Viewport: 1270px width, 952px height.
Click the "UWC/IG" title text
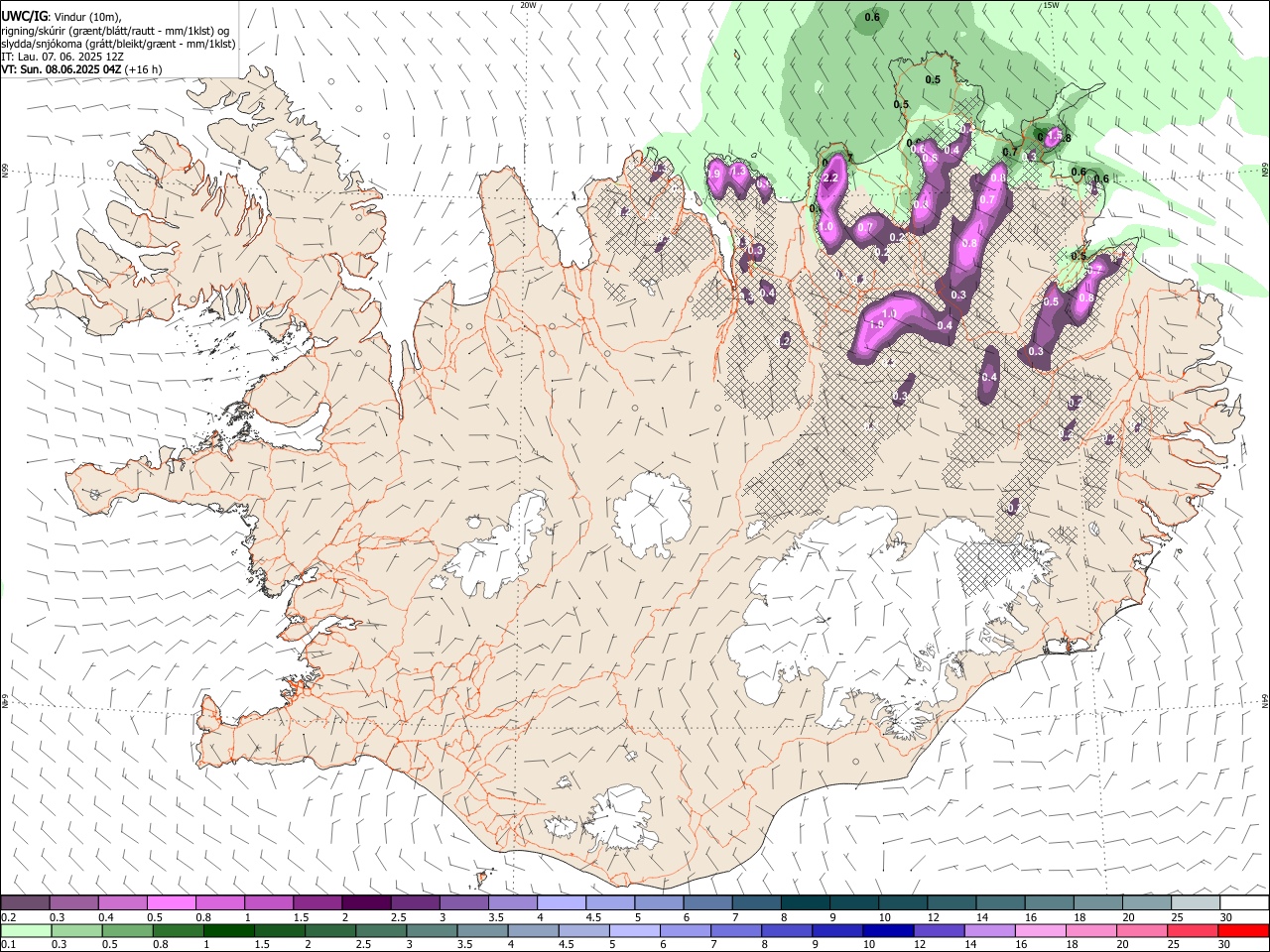pyautogui.click(x=23, y=15)
